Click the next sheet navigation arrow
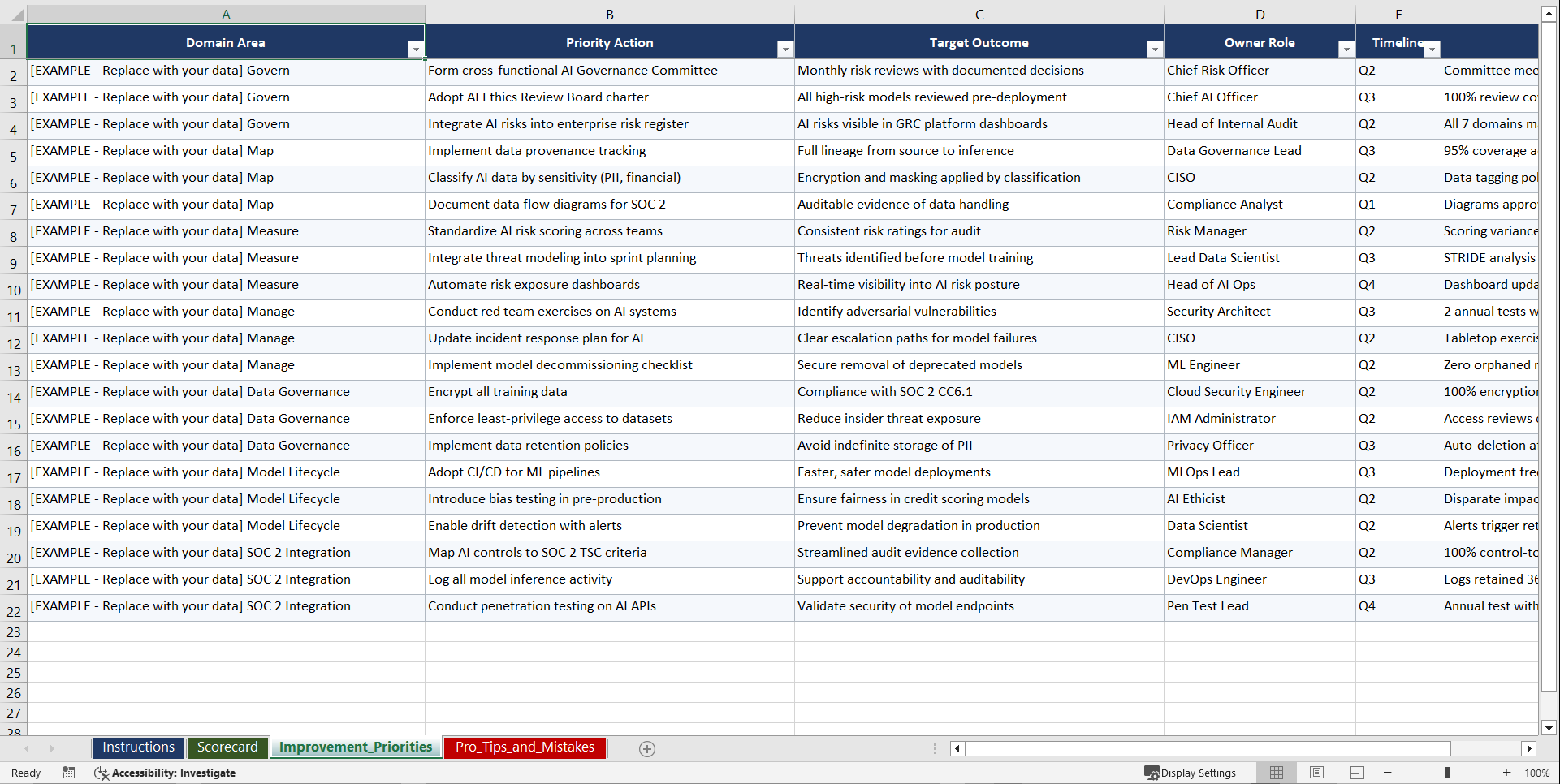 click(52, 748)
